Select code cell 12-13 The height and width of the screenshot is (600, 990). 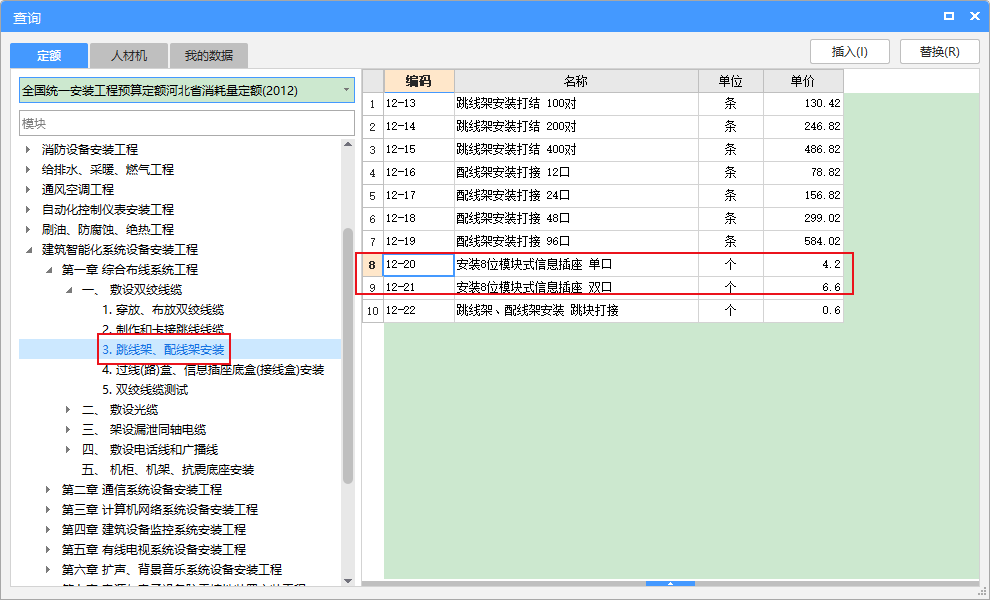pyautogui.click(x=419, y=104)
